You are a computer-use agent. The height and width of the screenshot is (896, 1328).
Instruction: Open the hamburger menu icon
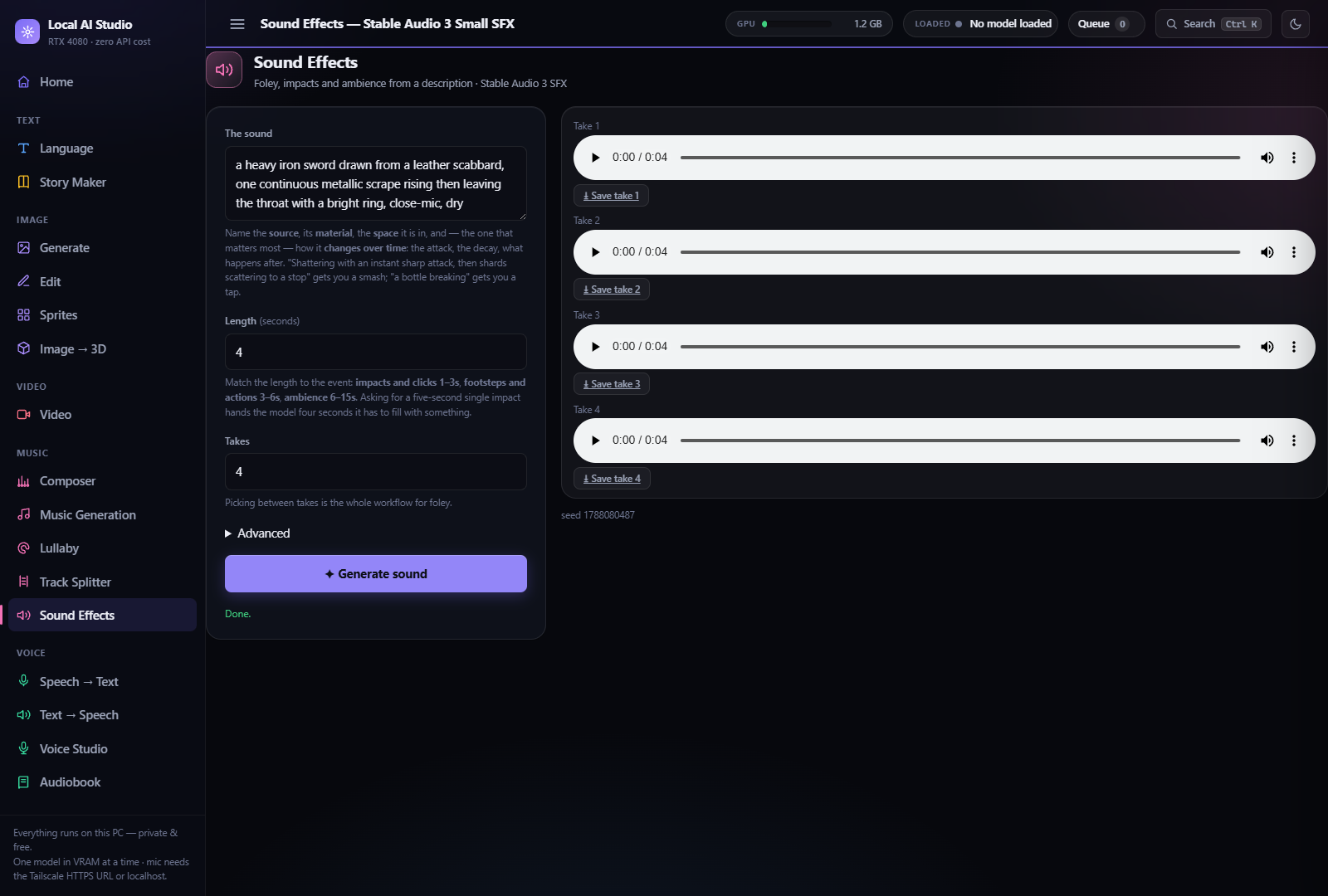(x=237, y=24)
